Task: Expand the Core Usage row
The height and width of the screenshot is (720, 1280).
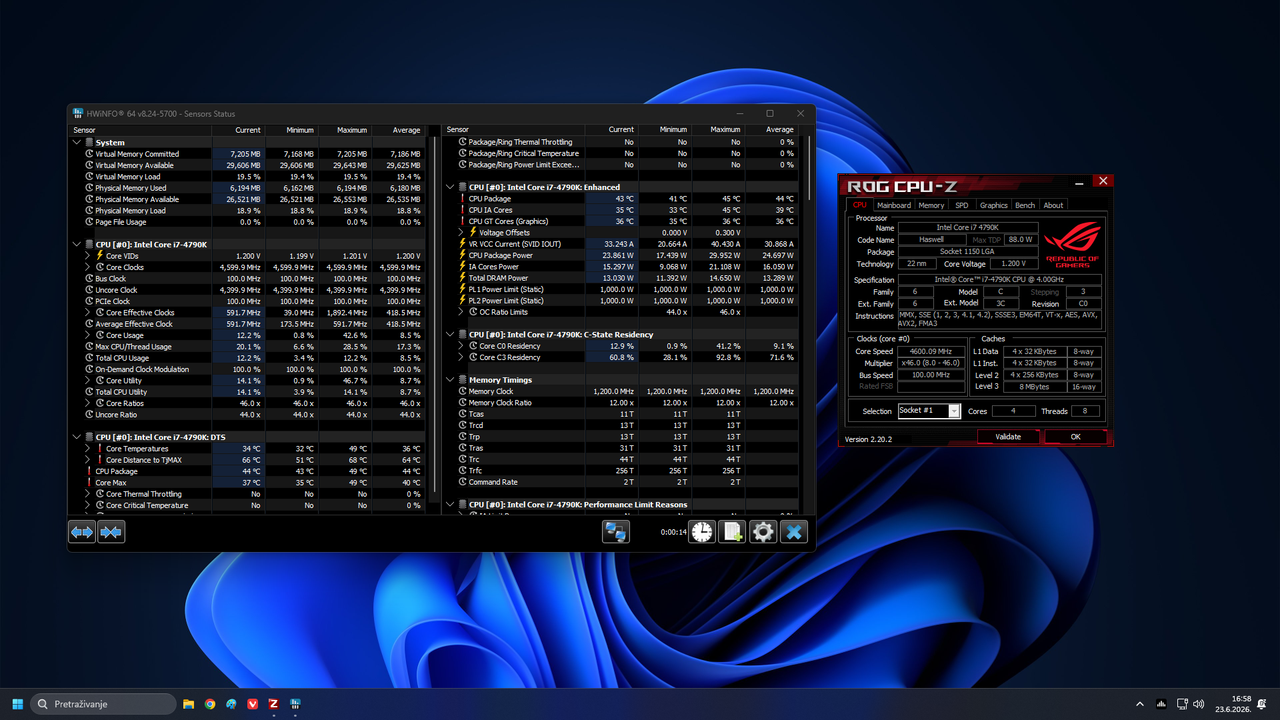Action: pyautogui.click(x=88, y=335)
